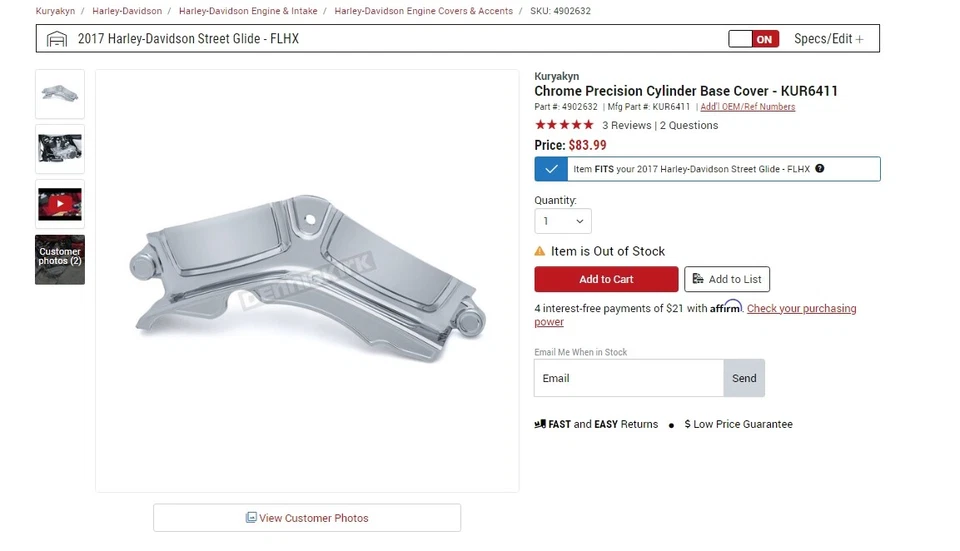960x551 pixels.
Task: Open Add'l OEM/Ref Numbers link
Action: pos(748,107)
